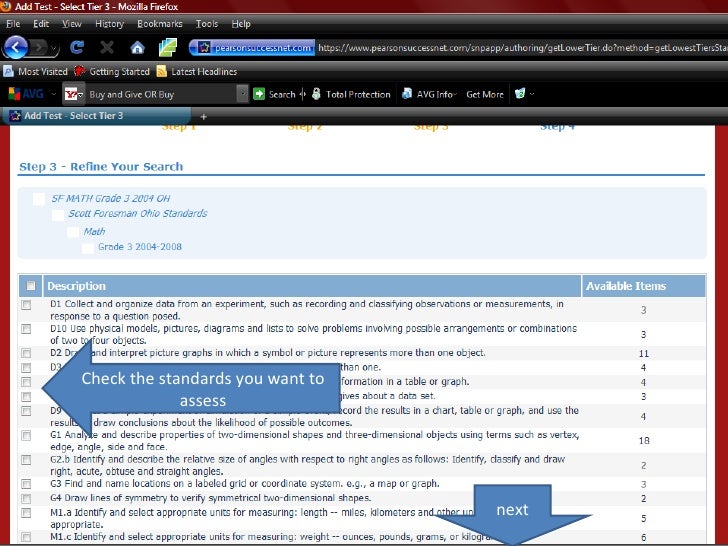Open the recent pages history dropdown arrow
This screenshot has width=728, height=546.
pyautogui.click(x=54, y=48)
